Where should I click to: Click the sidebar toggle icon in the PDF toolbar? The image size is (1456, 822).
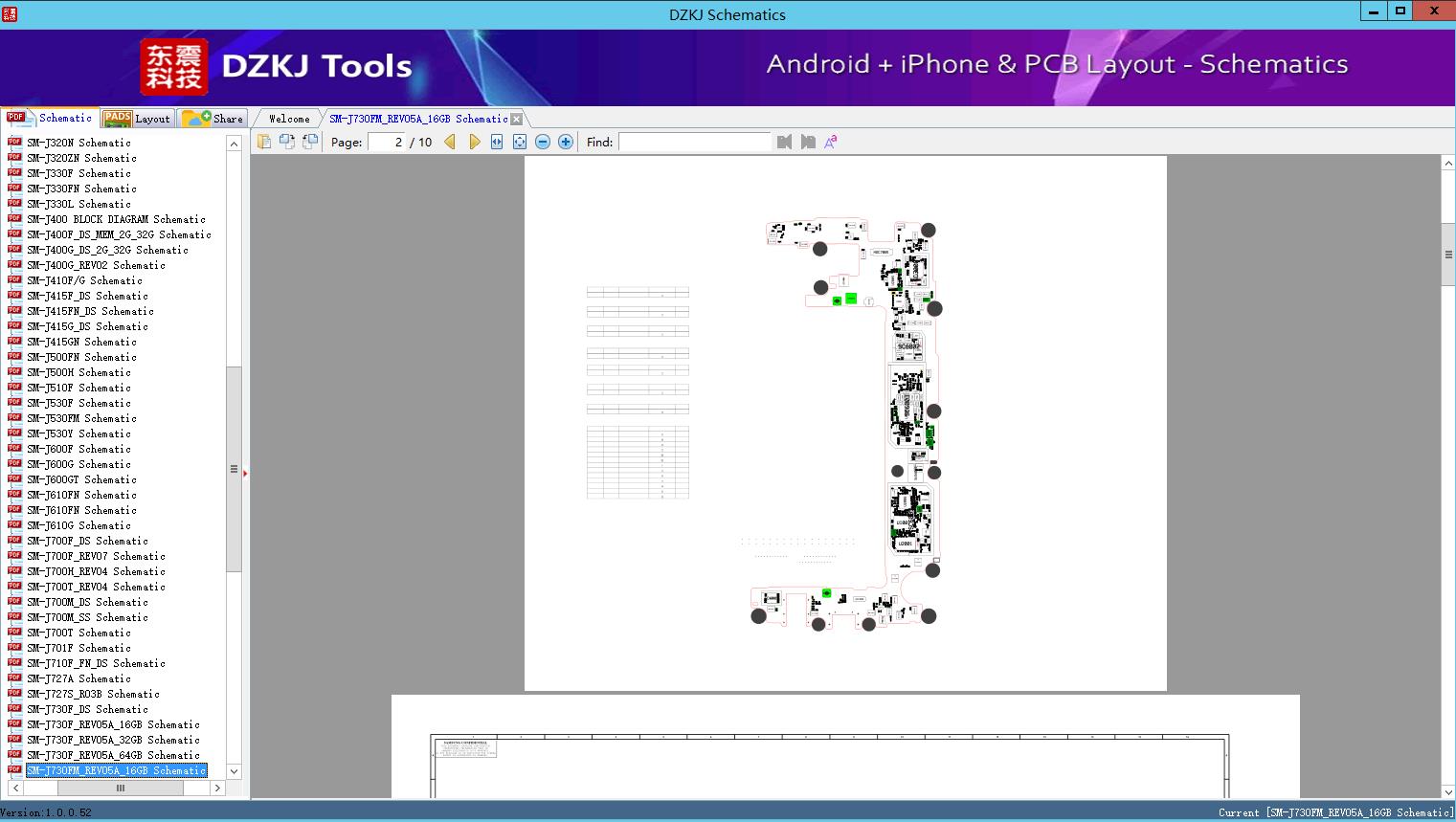pos(264,142)
